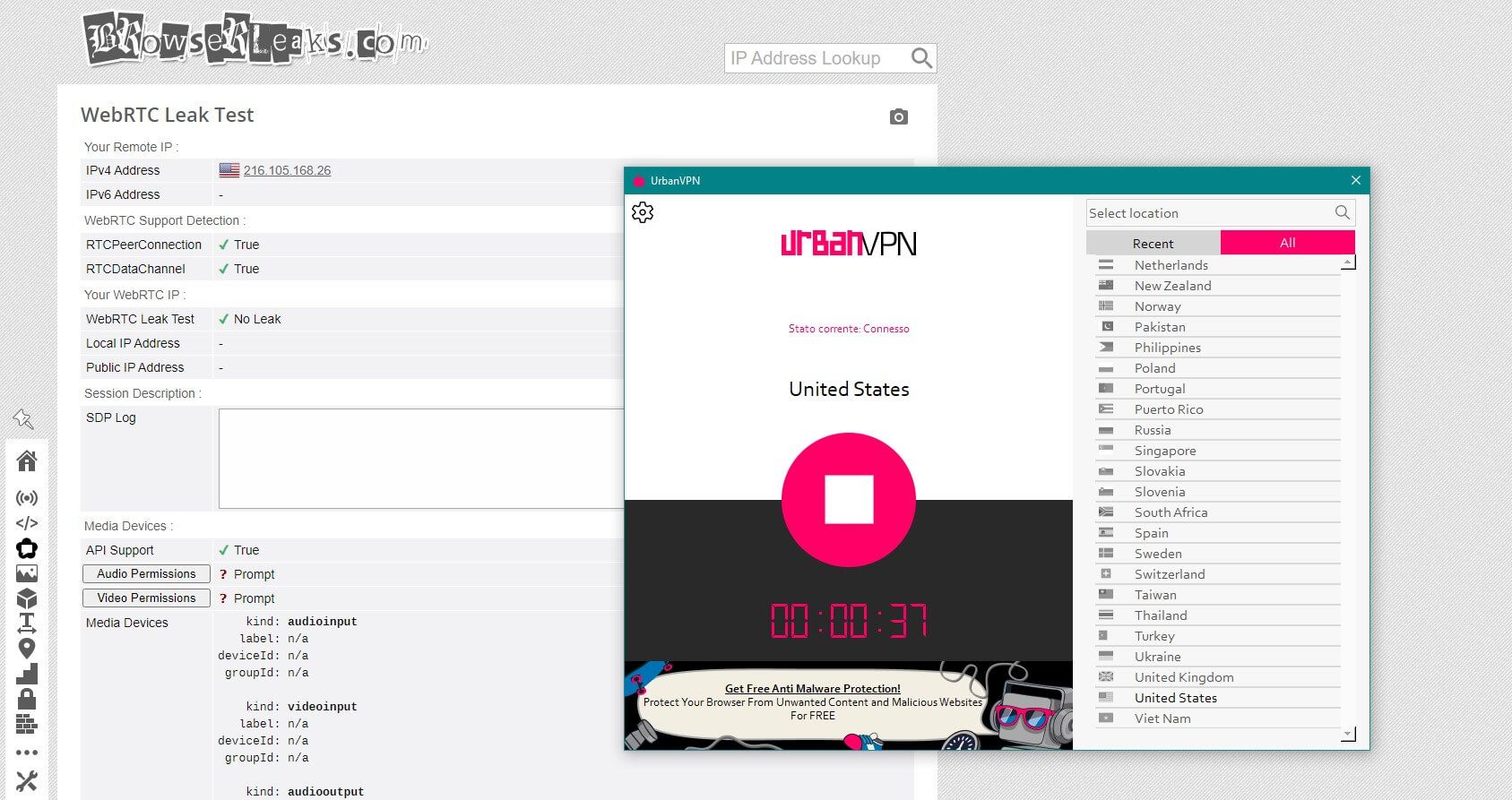1512x800 pixels.
Task: Select Ukraine from location list
Action: (x=1218, y=657)
